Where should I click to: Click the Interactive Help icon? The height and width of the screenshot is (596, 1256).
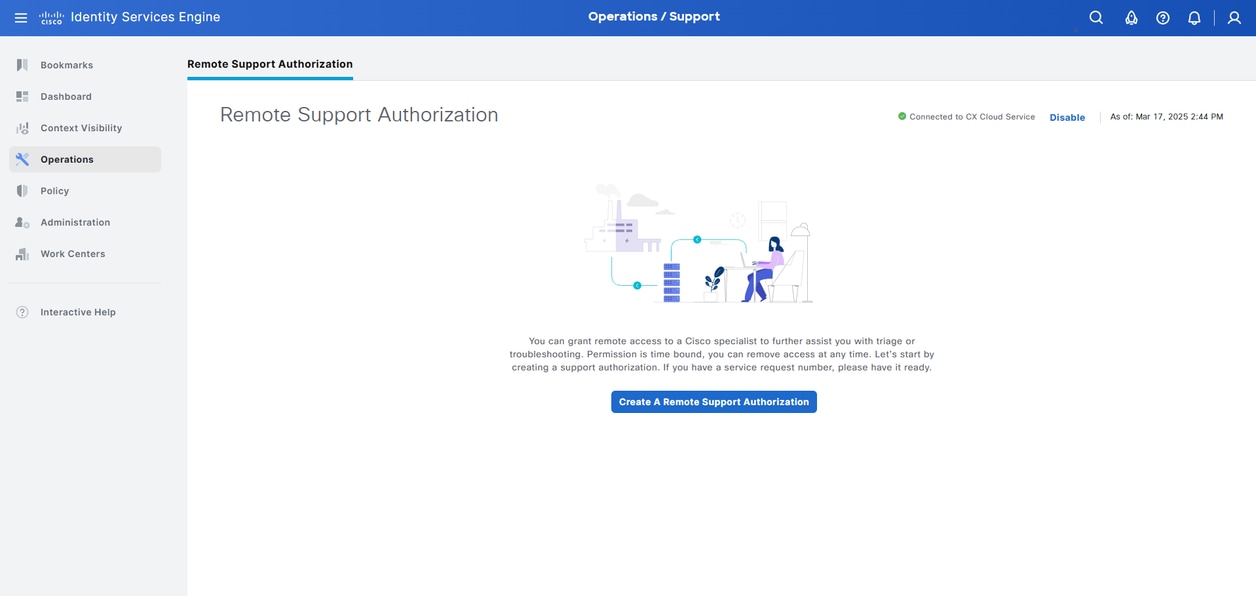[21, 311]
